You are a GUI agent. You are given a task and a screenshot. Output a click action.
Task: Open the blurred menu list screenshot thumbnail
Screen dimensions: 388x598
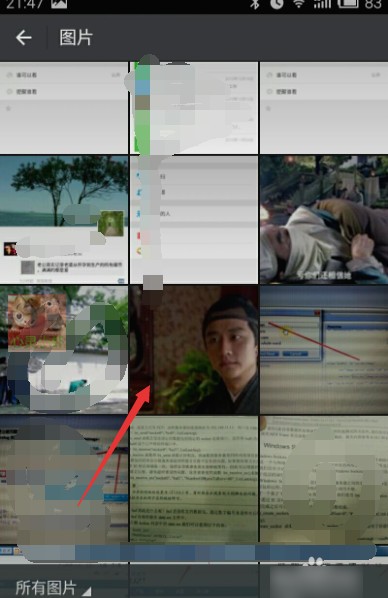click(194, 219)
